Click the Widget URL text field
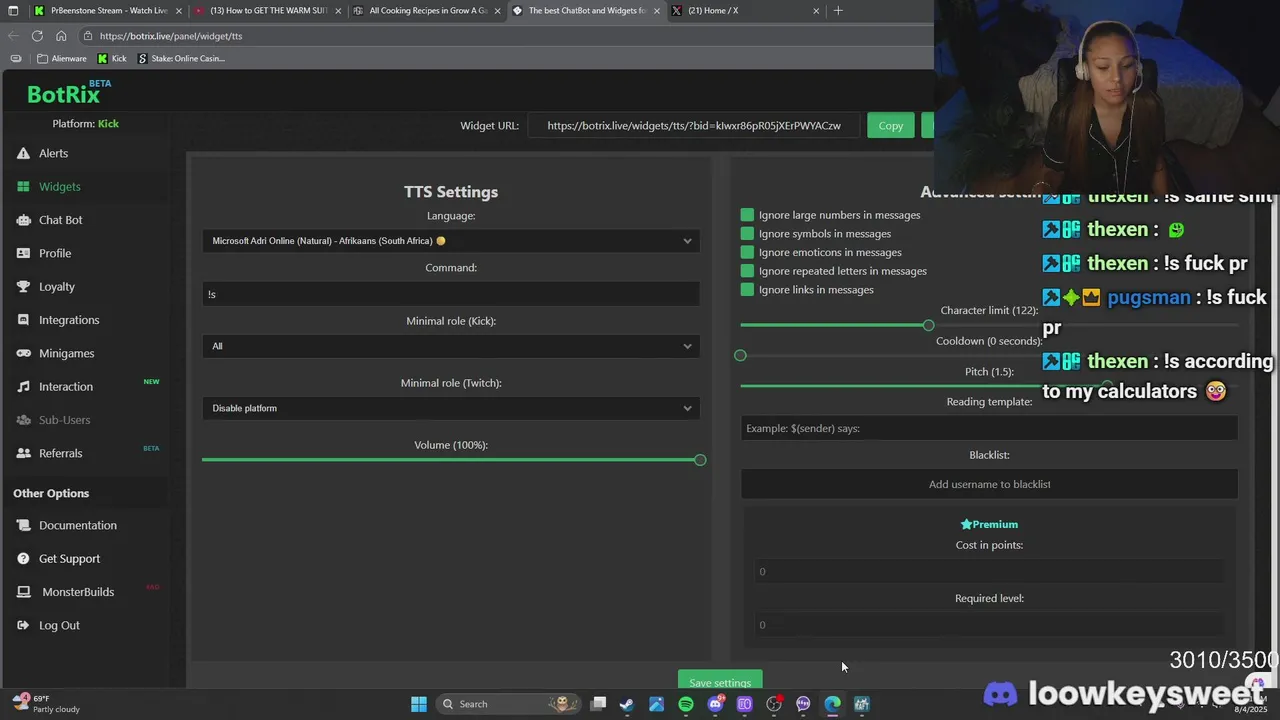This screenshot has width=1280, height=720. (x=694, y=125)
